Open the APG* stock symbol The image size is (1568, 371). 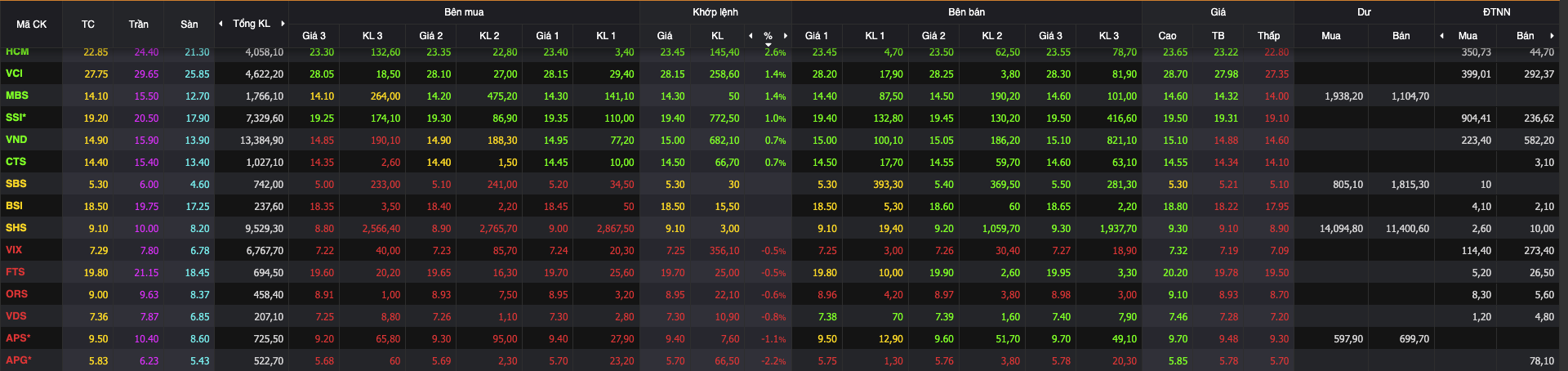pos(18,360)
